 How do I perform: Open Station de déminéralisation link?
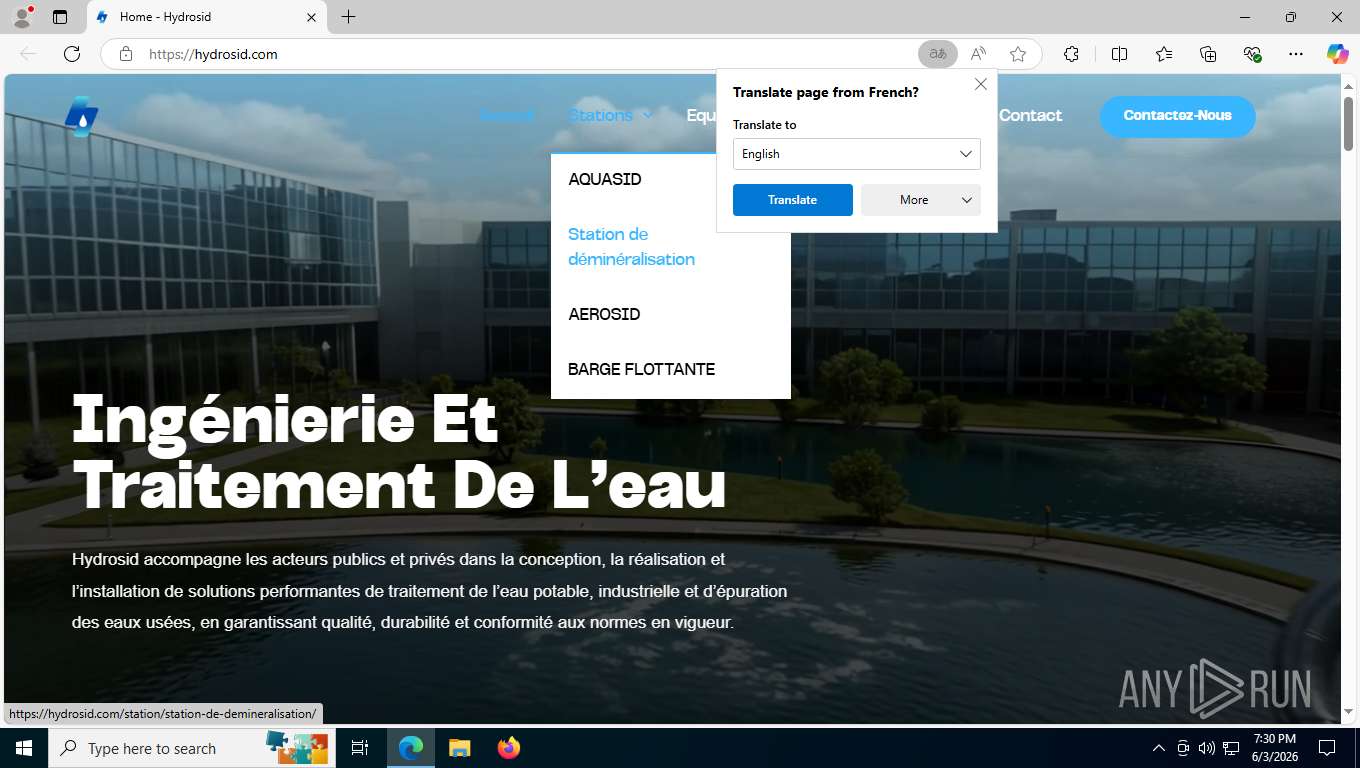point(631,246)
